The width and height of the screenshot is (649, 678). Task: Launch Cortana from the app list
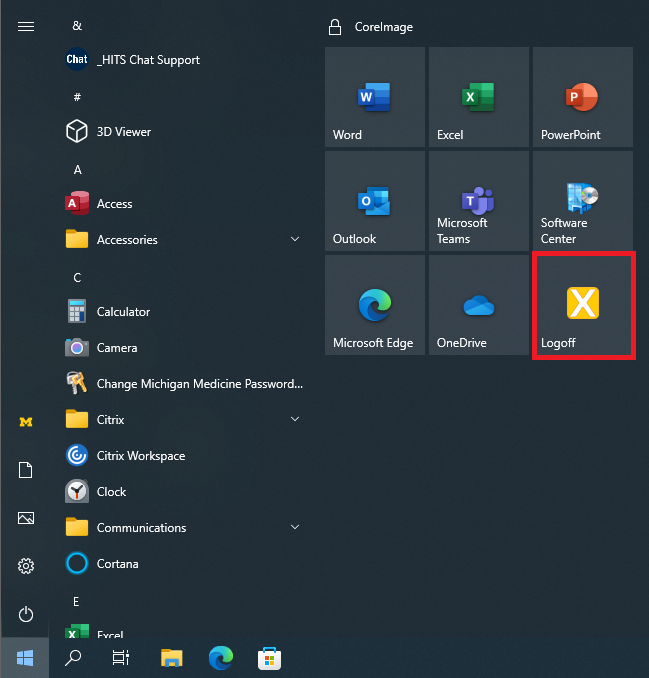click(x=184, y=563)
